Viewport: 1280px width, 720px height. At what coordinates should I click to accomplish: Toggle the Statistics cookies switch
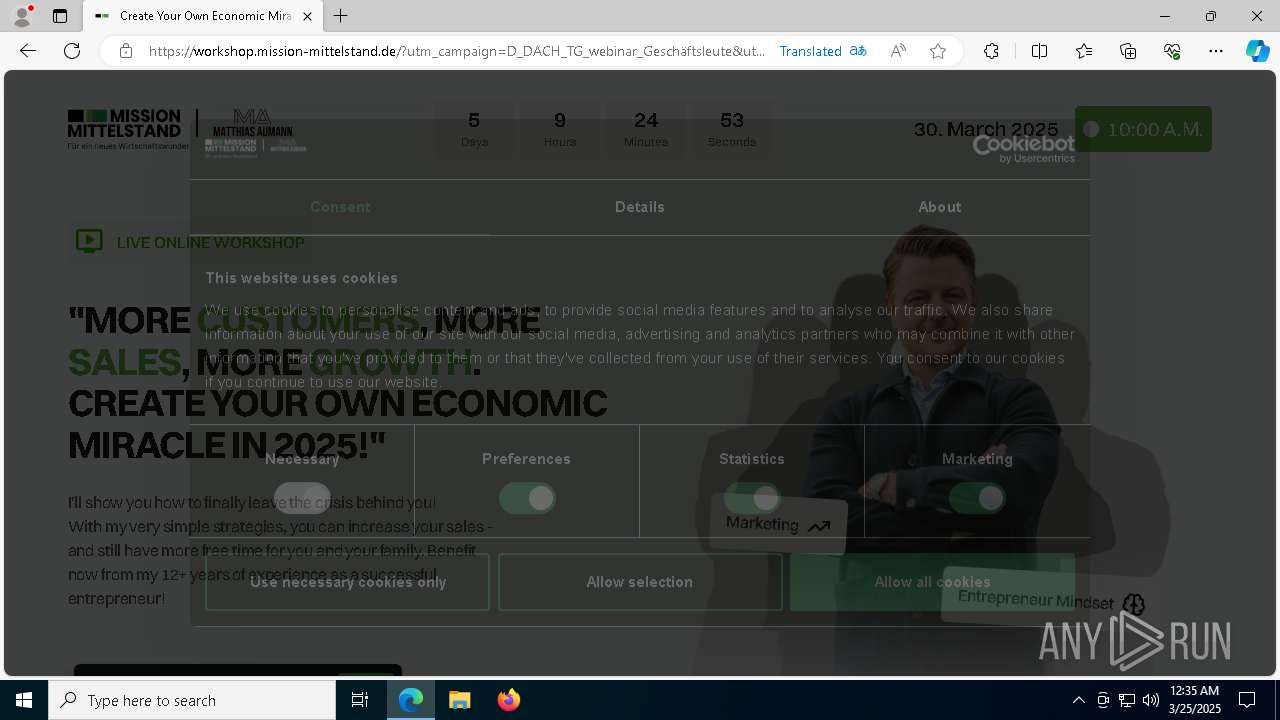pyautogui.click(x=752, y=498)
